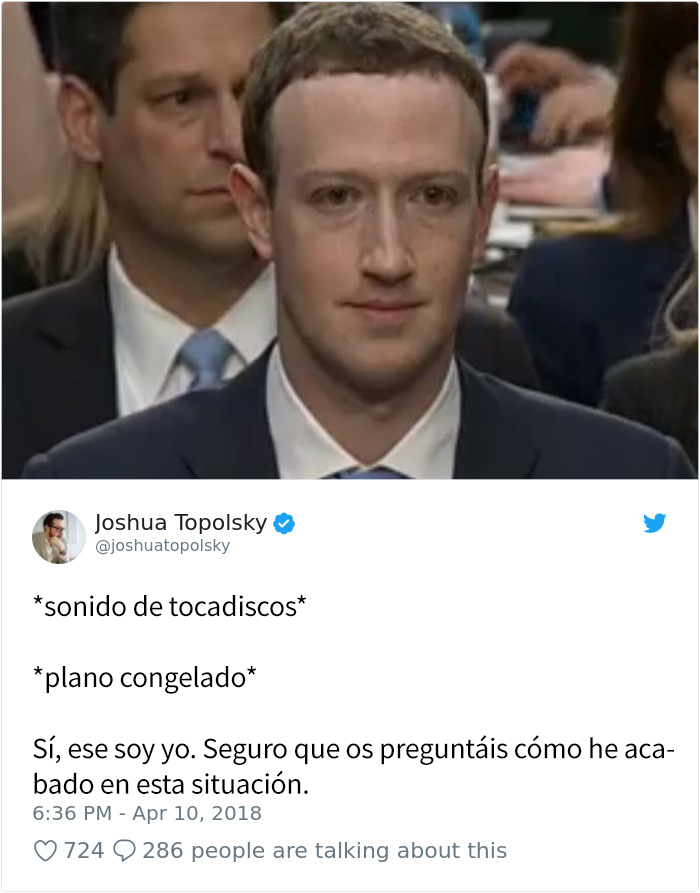The image size is (700, 893).
Task: Click the "*plano congelado*" line
Action: point(145,678)
